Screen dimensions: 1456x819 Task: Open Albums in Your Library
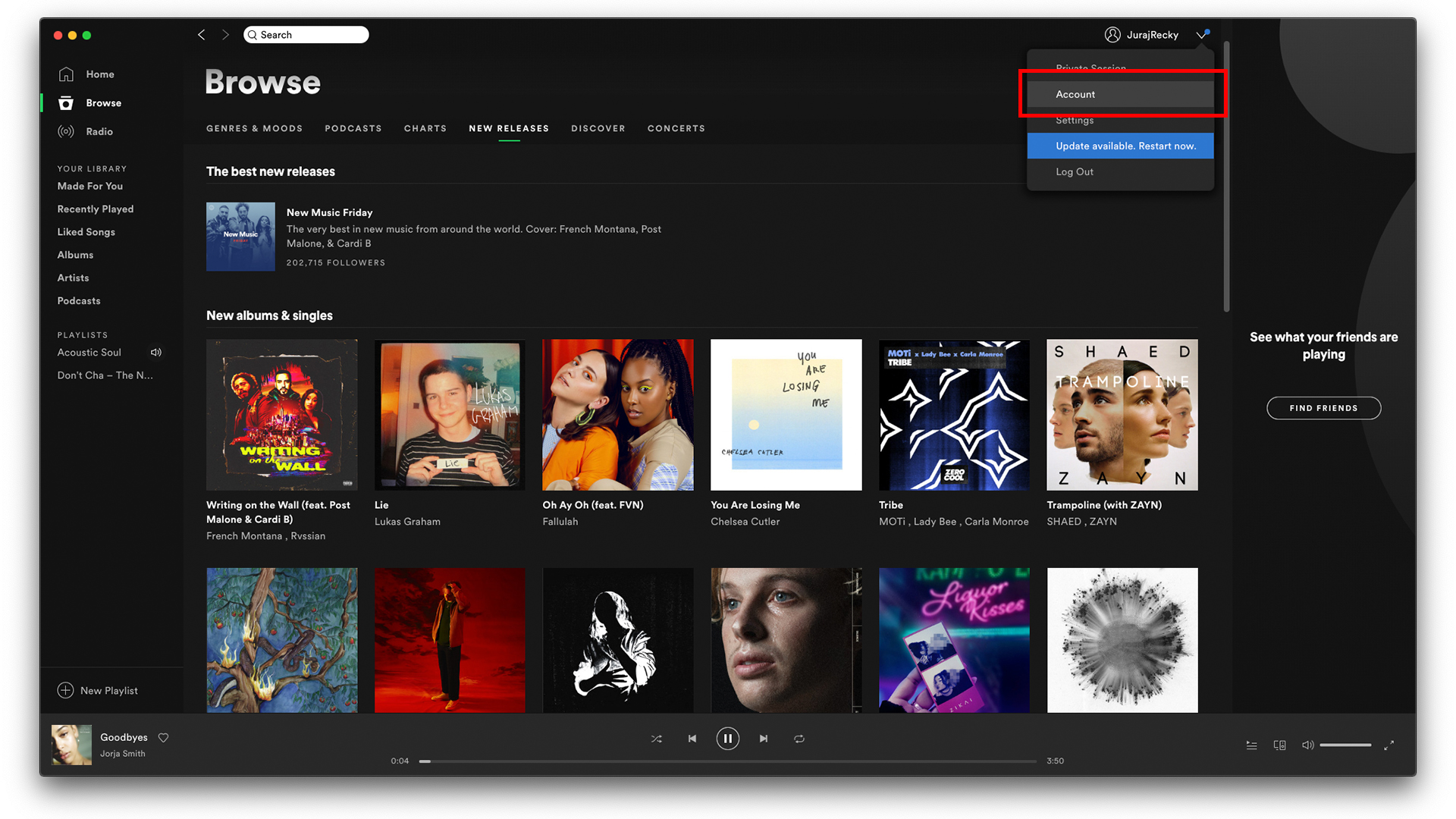tap(76, 256)
